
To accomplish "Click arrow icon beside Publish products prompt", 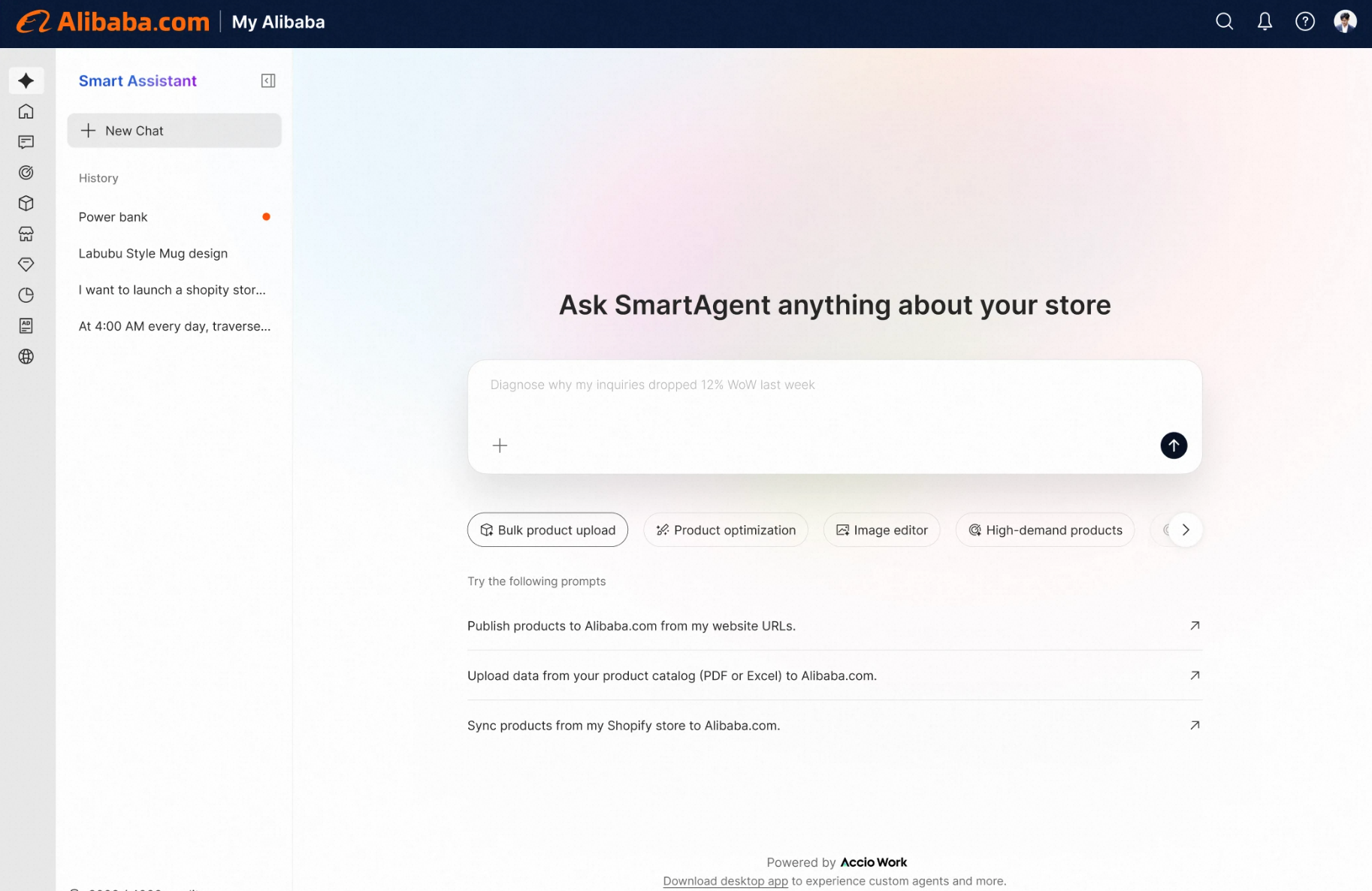I will (x=1195, y=625).
